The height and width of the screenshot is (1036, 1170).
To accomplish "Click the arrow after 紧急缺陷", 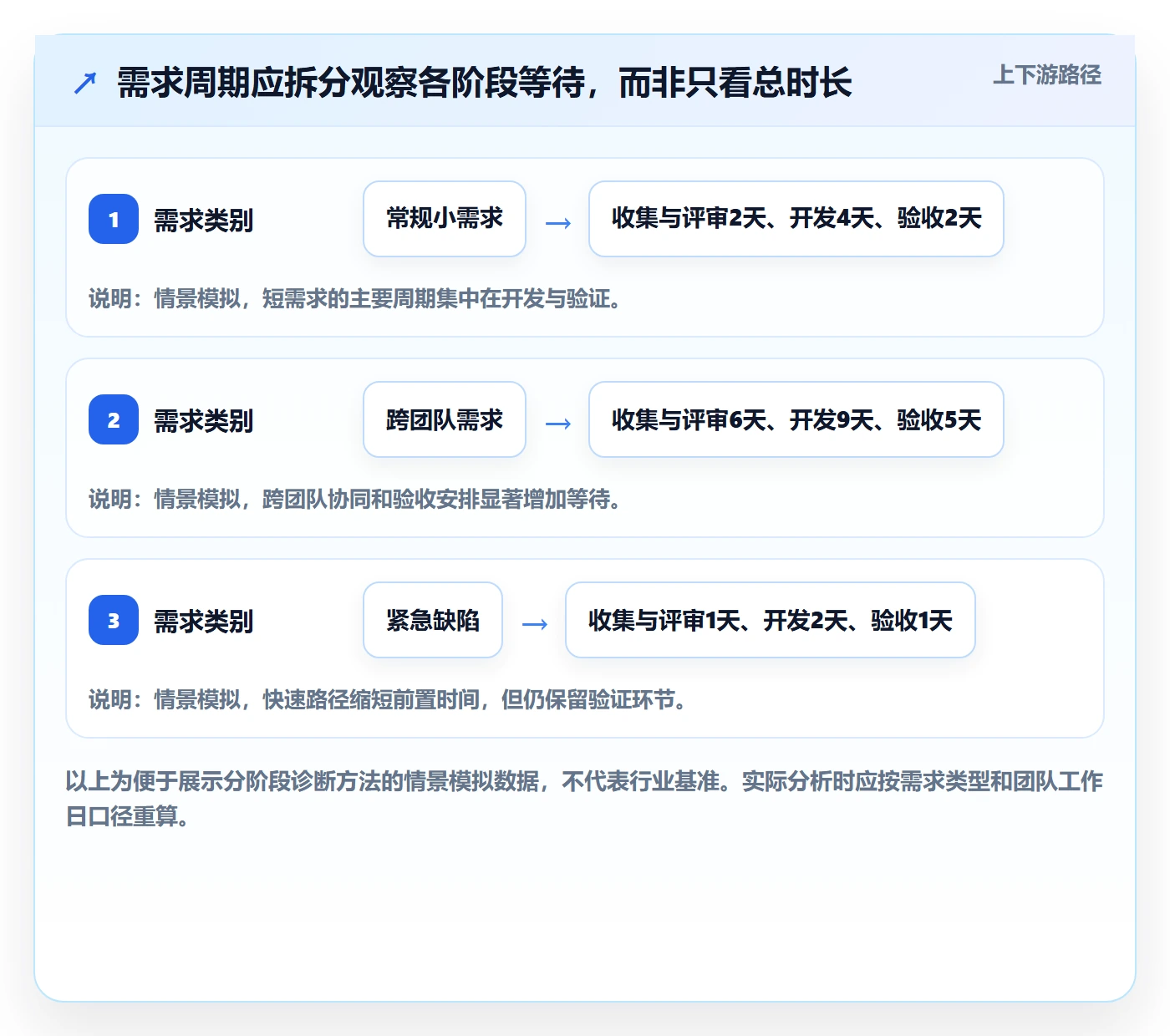I will click(535, 624).
